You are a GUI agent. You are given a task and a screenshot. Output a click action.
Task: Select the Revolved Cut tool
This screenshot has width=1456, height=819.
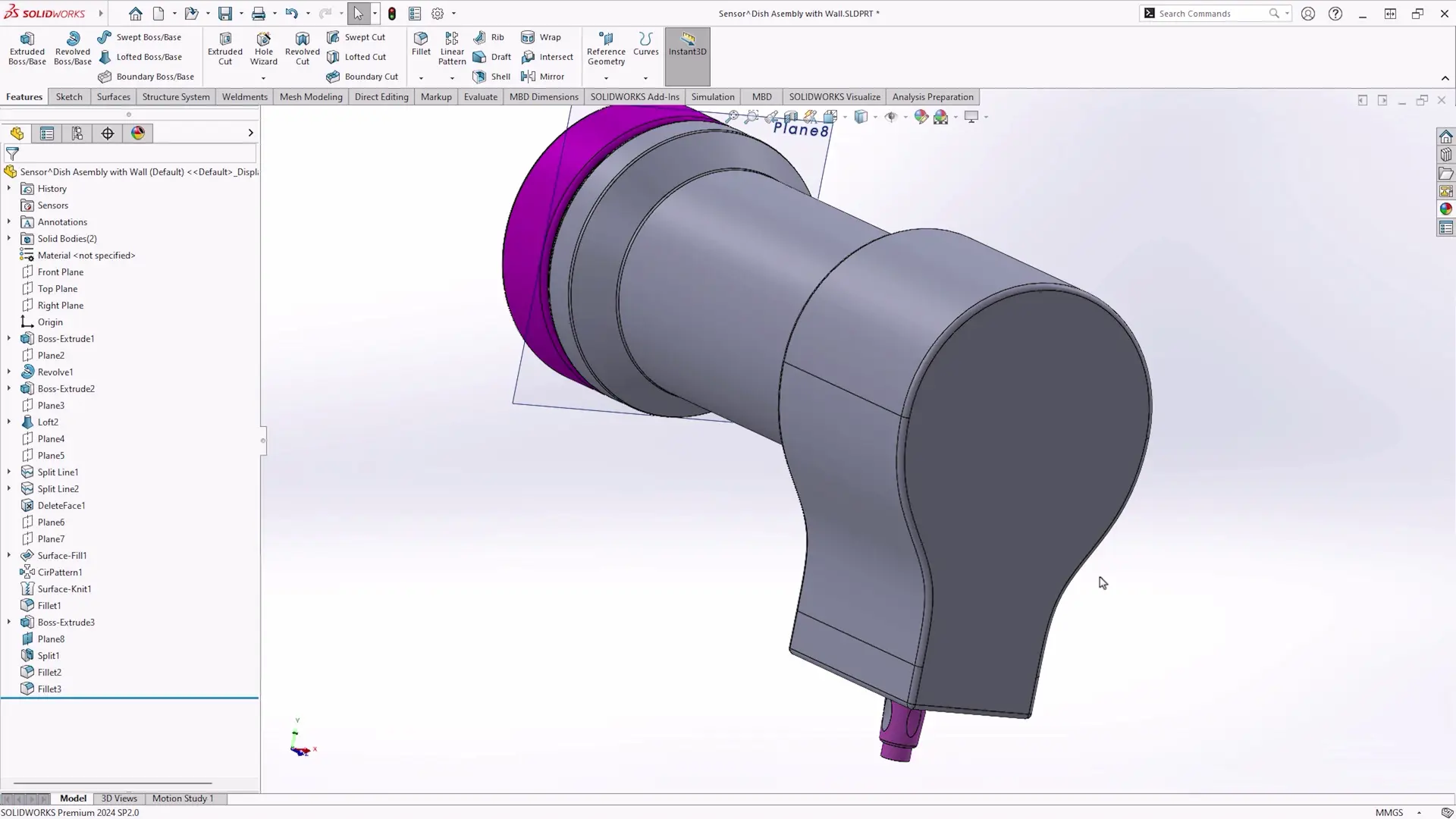pos(302,48)
